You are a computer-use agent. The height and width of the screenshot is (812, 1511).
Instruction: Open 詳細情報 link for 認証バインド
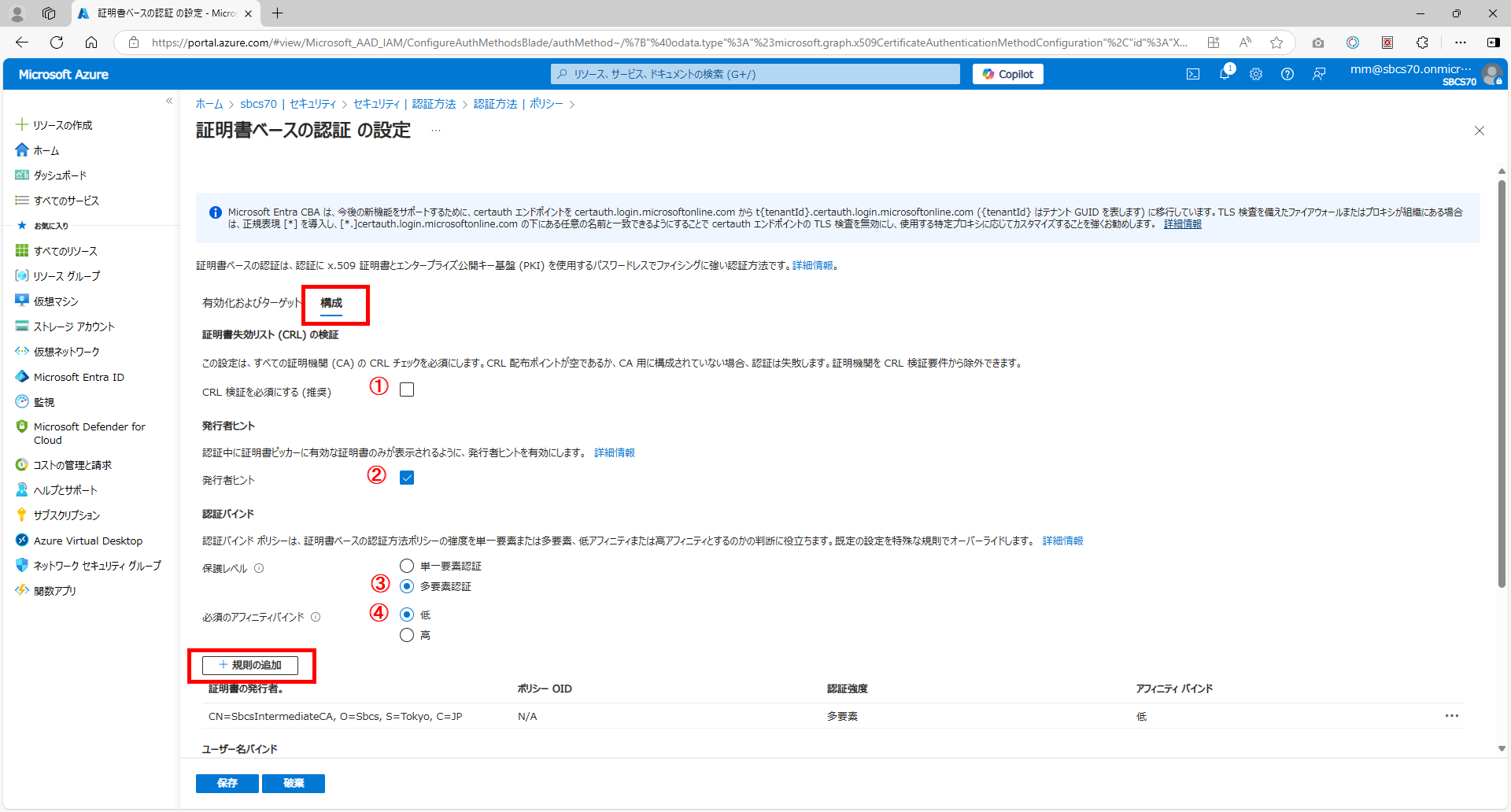tap(1063, 541)
